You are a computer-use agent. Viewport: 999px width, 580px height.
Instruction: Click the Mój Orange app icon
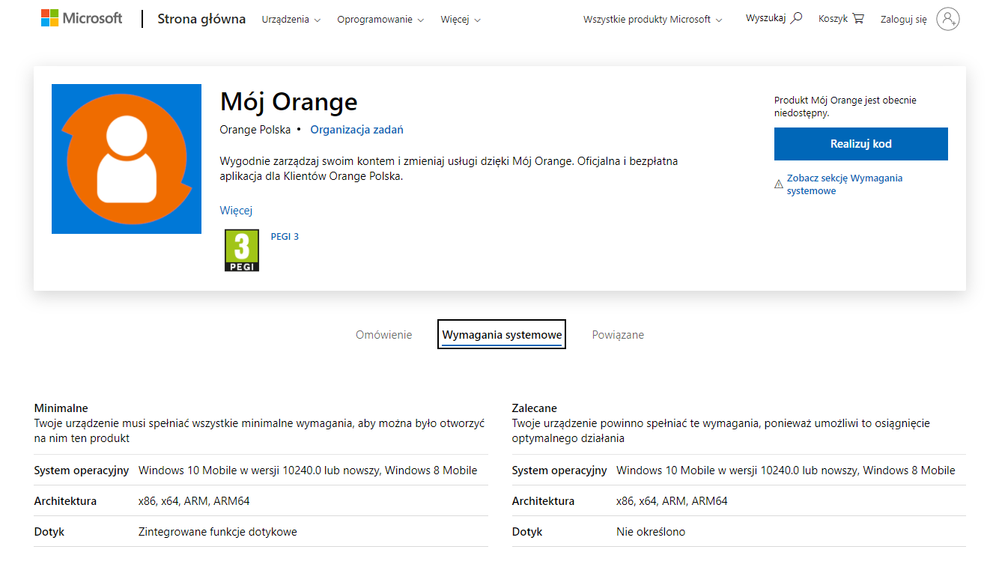click(x=126, y=159)
